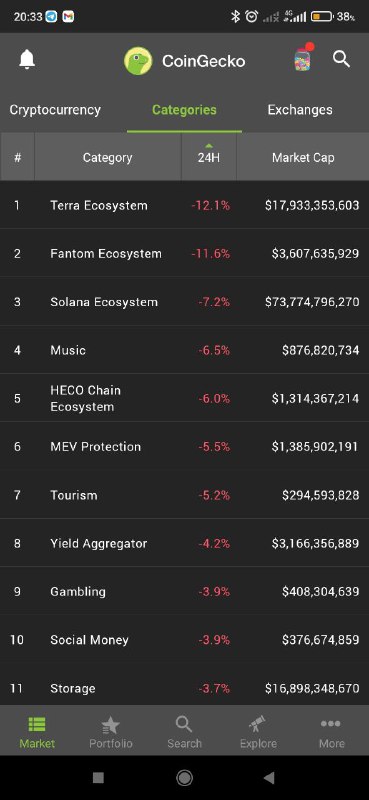Tap the CoinGecko gecko logo
Image resolution: width=369 pixels, height=800 pixels.
(x=138, y=61)
